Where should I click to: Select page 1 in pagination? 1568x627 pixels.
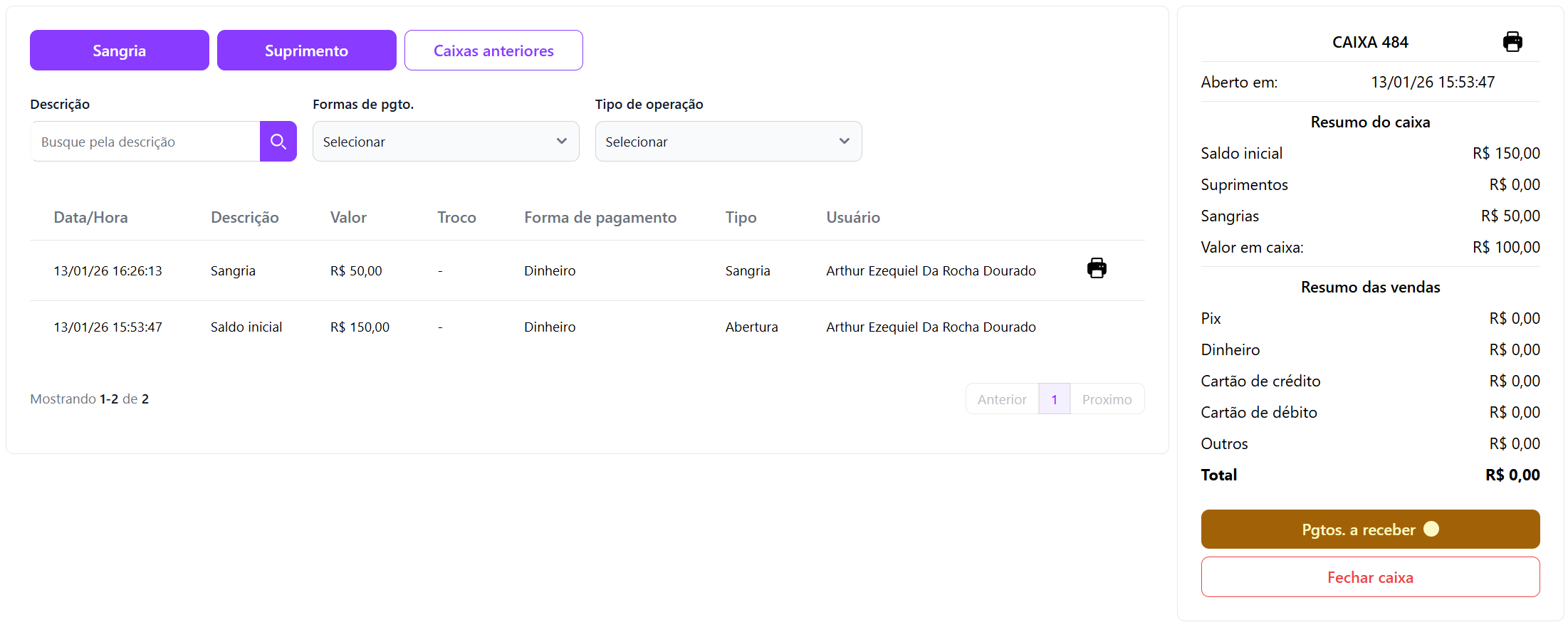point(1054,399)
